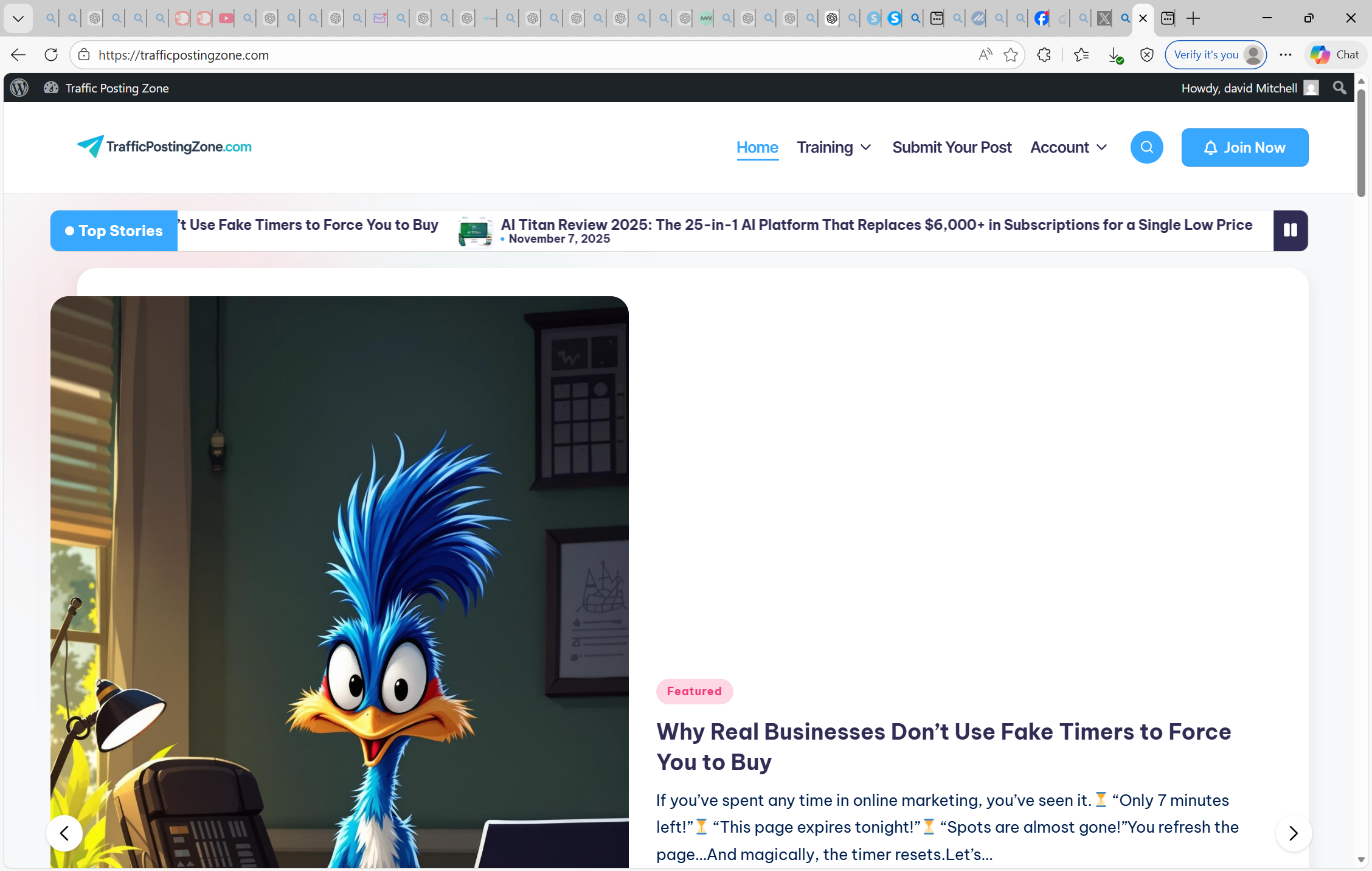Click the Join Now button
The image size is (1372, 871).
[x=1244, y=147]
